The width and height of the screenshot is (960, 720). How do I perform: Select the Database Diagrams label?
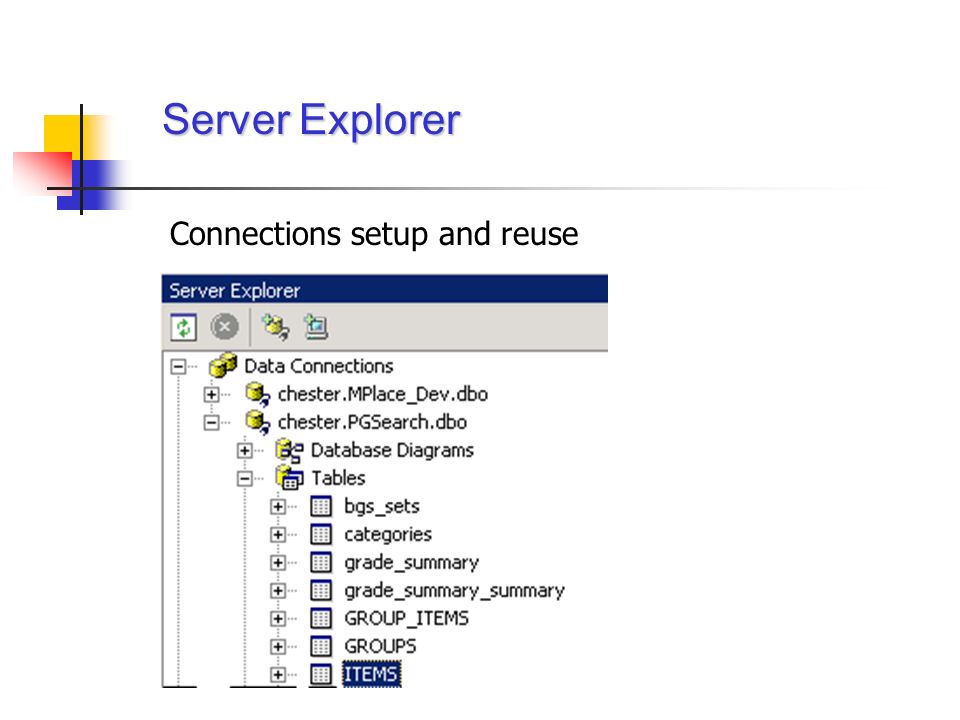[x=392, y=451]
